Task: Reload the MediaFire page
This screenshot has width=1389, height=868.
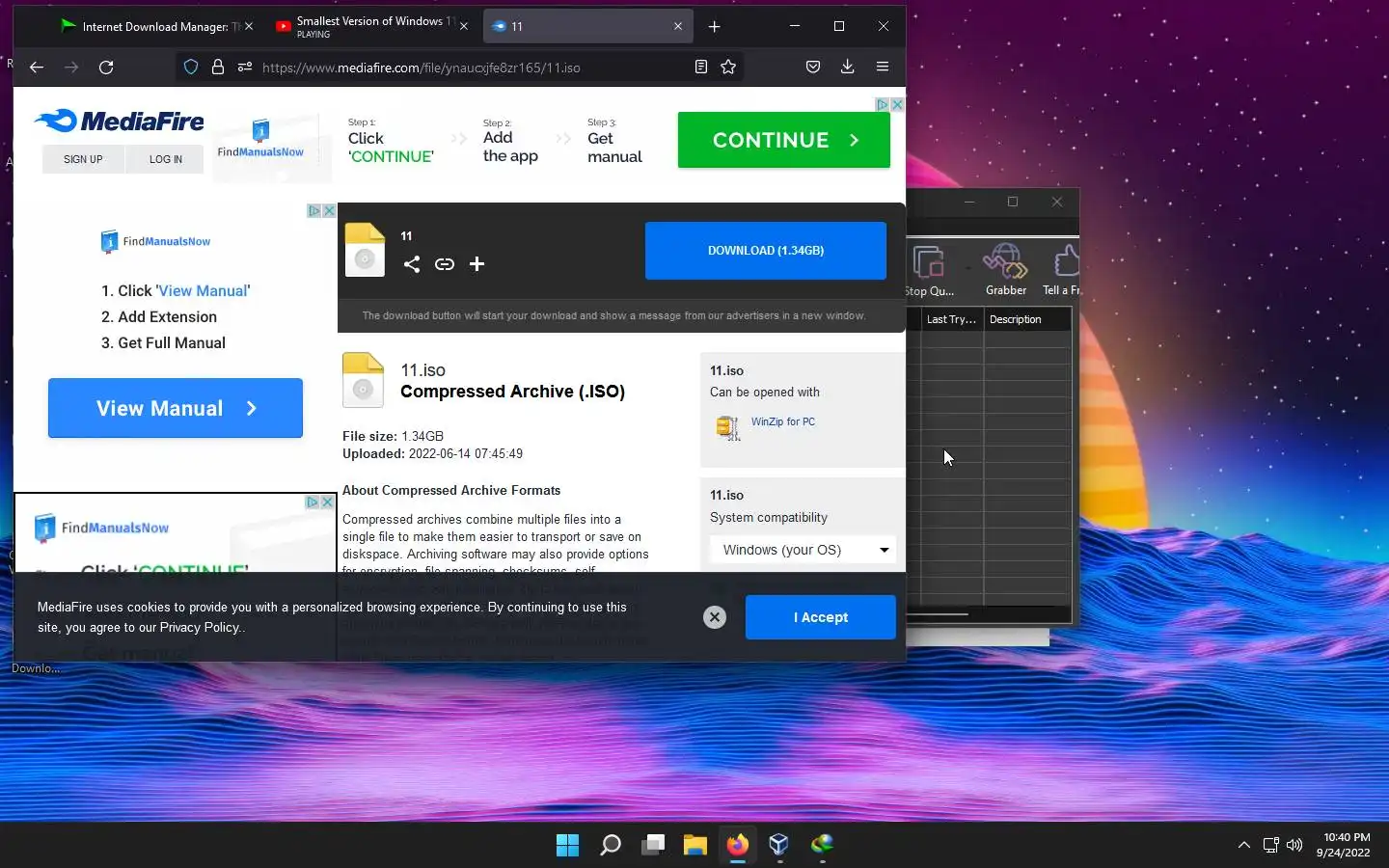Action: (x=106, y=67)
